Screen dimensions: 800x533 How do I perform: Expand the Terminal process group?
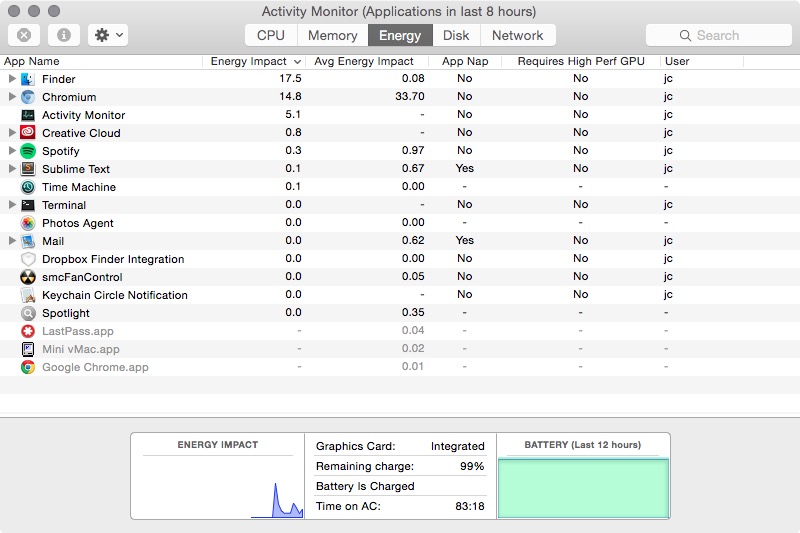pyautogui.click(x=12, y=205)
